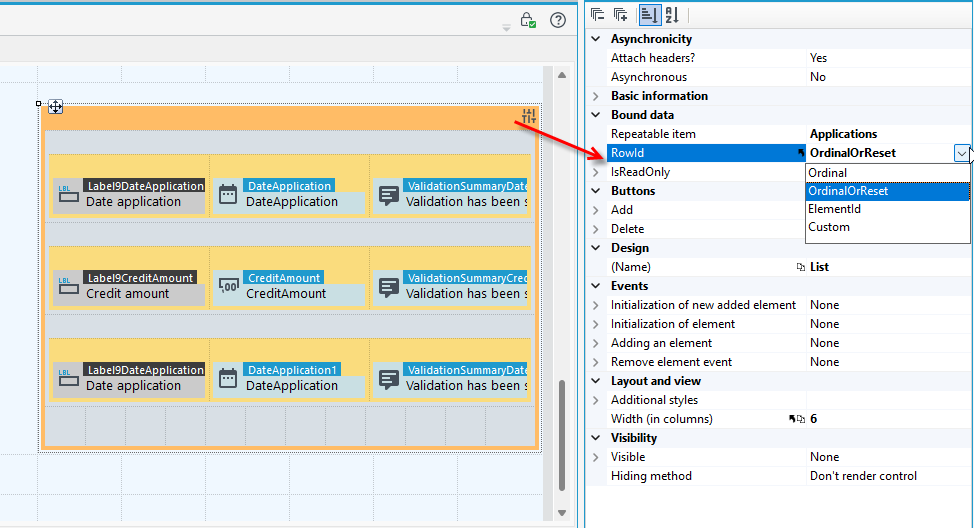Collapse the Asynchronicity category

(x=596, y=39)
